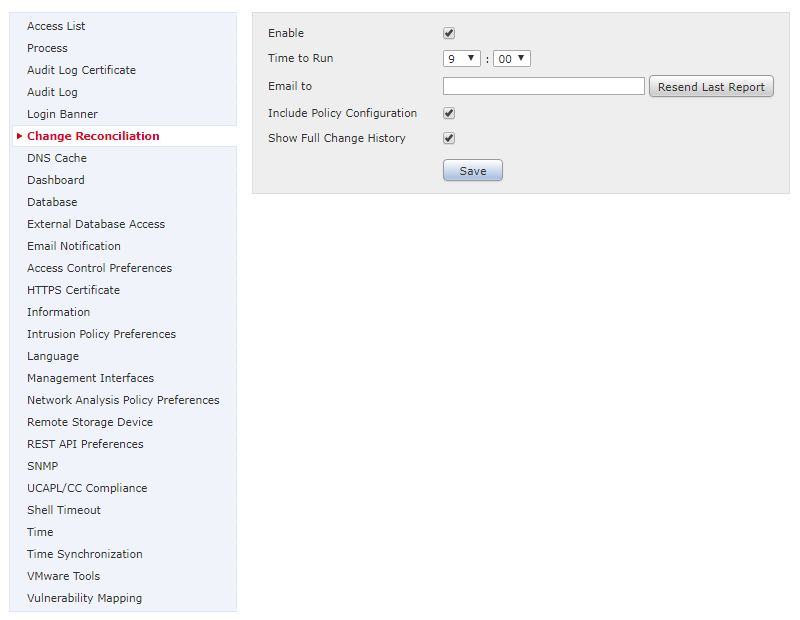Viewport: 800px width, 620px height.
Task: Go to Audit Log settings
Action: (x=52, y=92)
